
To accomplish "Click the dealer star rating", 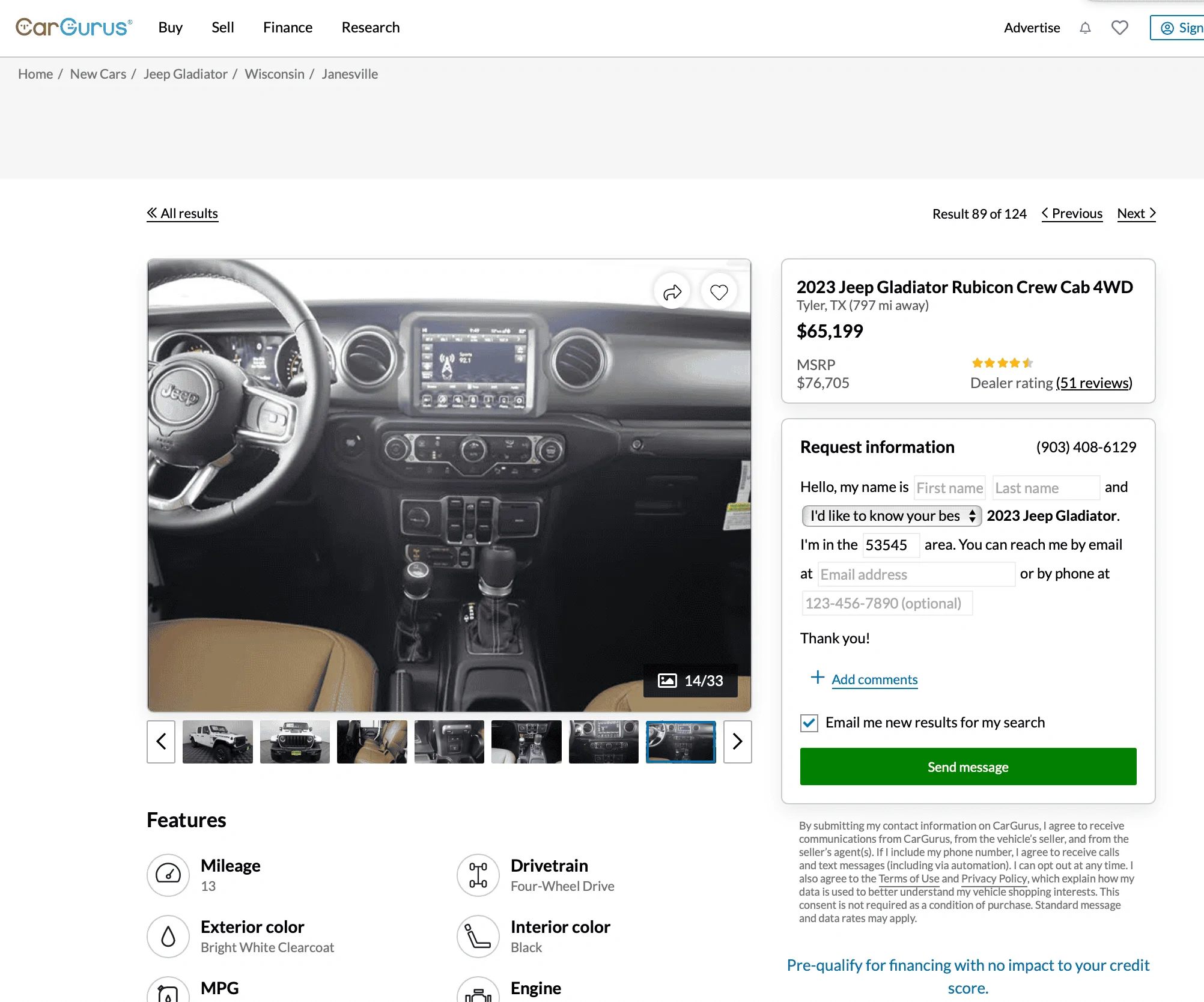I will click(x=1002, y=363).
